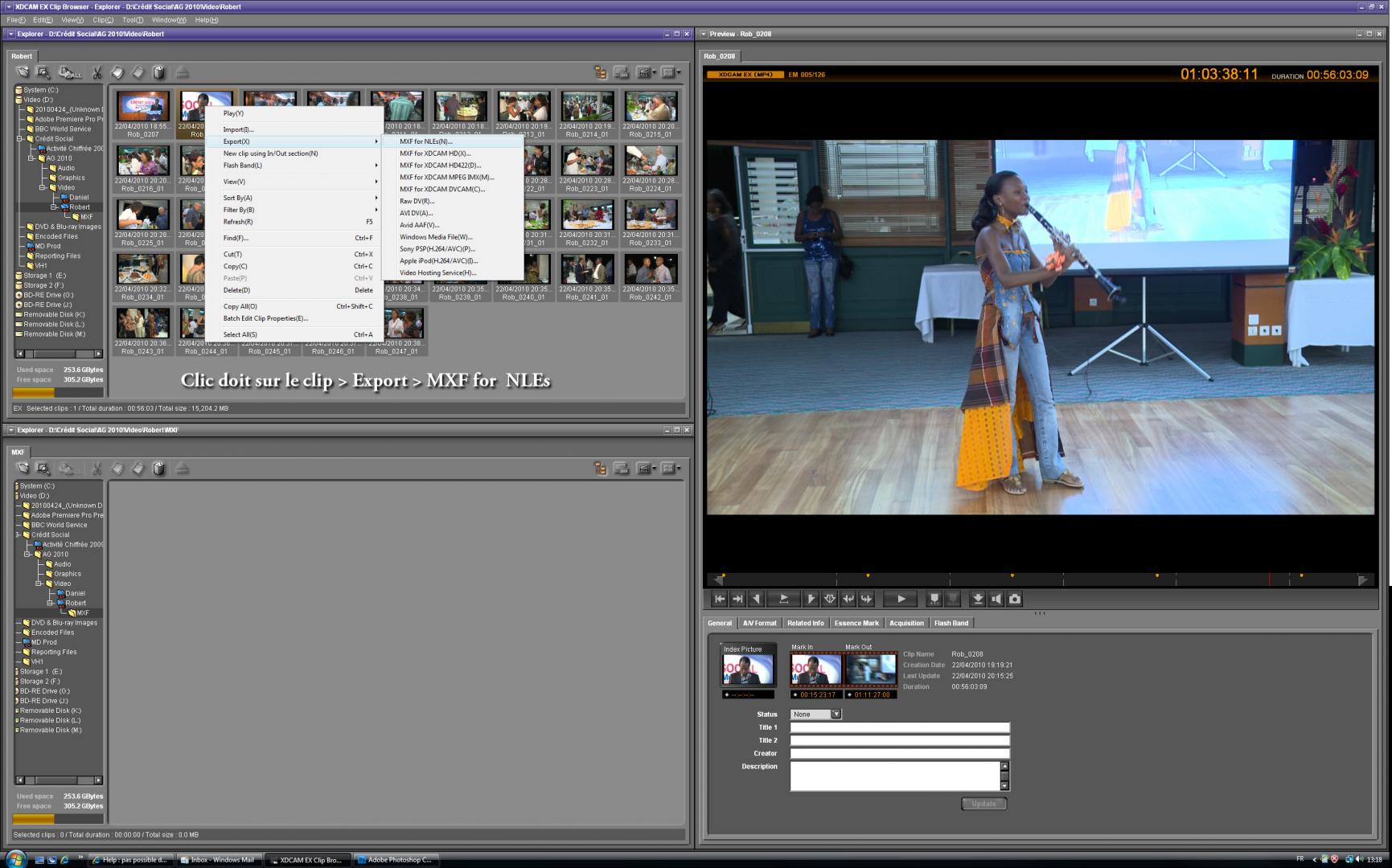
Task: Choose Avid AAF(V)... in the export submenu
Action: [x=452, y=225]
